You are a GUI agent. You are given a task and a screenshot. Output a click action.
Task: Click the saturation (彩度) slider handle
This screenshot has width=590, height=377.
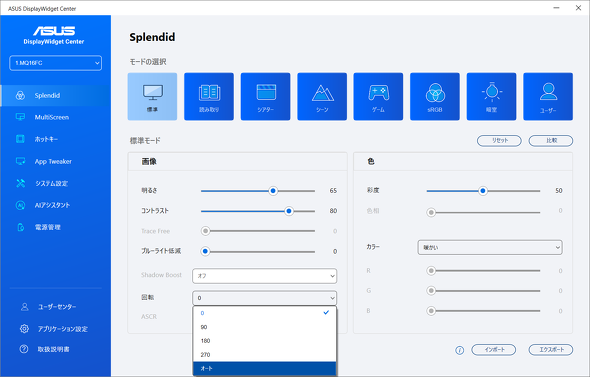(483, 191)
